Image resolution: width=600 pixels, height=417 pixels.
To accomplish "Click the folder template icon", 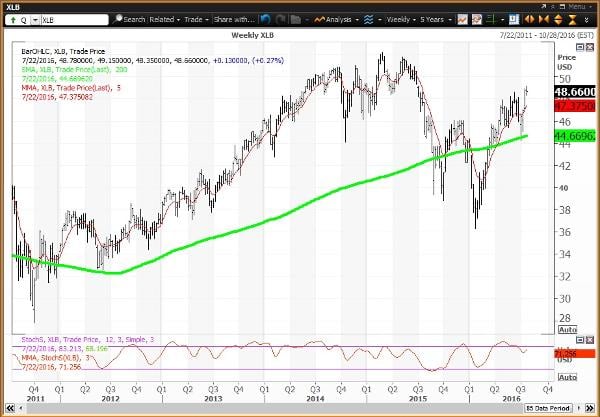I will [x=295, y=20].
